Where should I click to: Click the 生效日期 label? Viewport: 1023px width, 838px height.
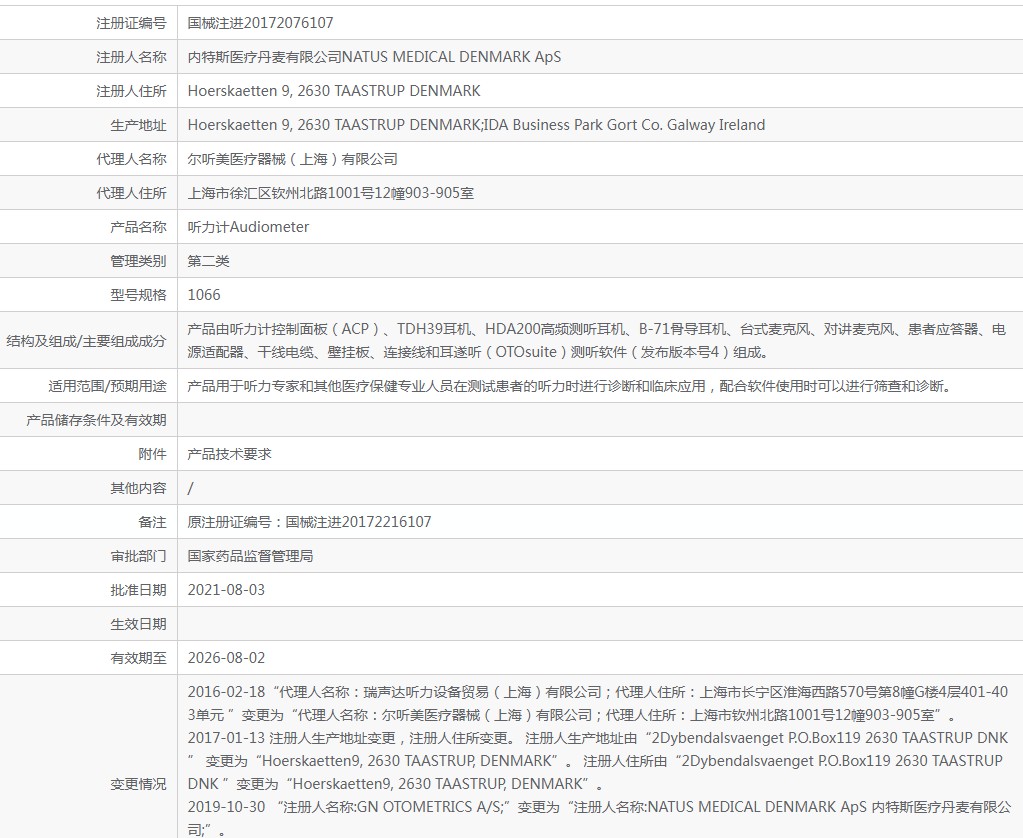coord(138,623)
